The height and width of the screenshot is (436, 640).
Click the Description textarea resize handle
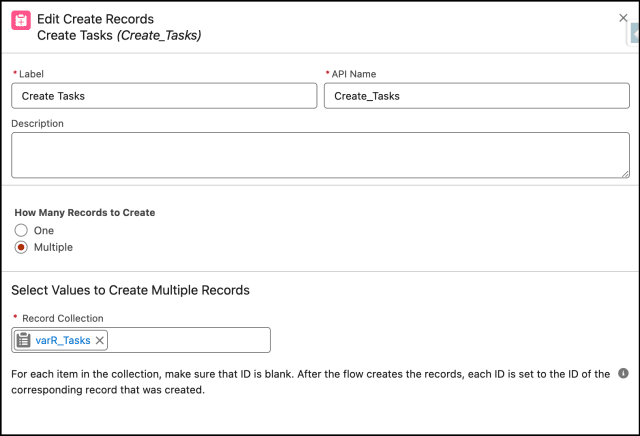623,172
